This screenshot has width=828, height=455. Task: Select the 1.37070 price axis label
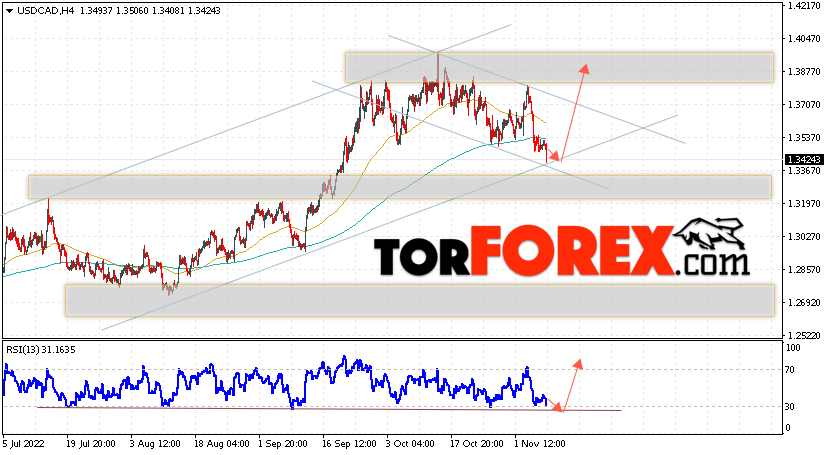tap(803, 105)
